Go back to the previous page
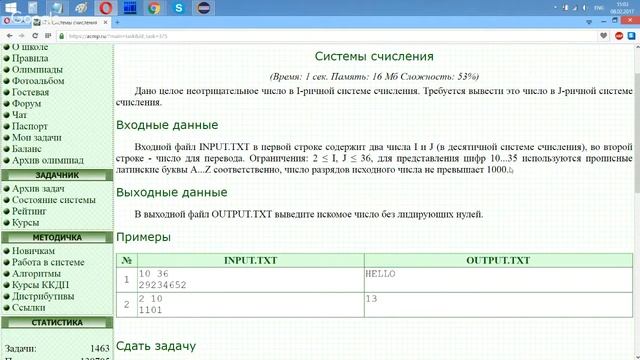The width and height of the screenshot is (640, 360). click(x=9, y=36)
